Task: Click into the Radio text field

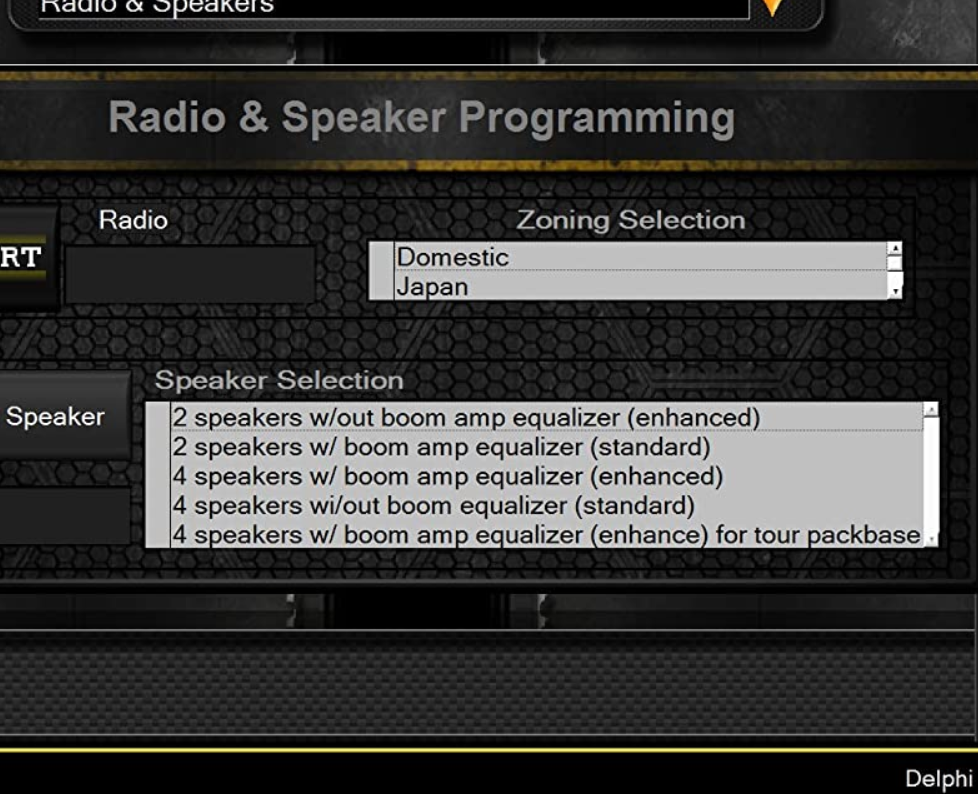Action: pos(190,274)
